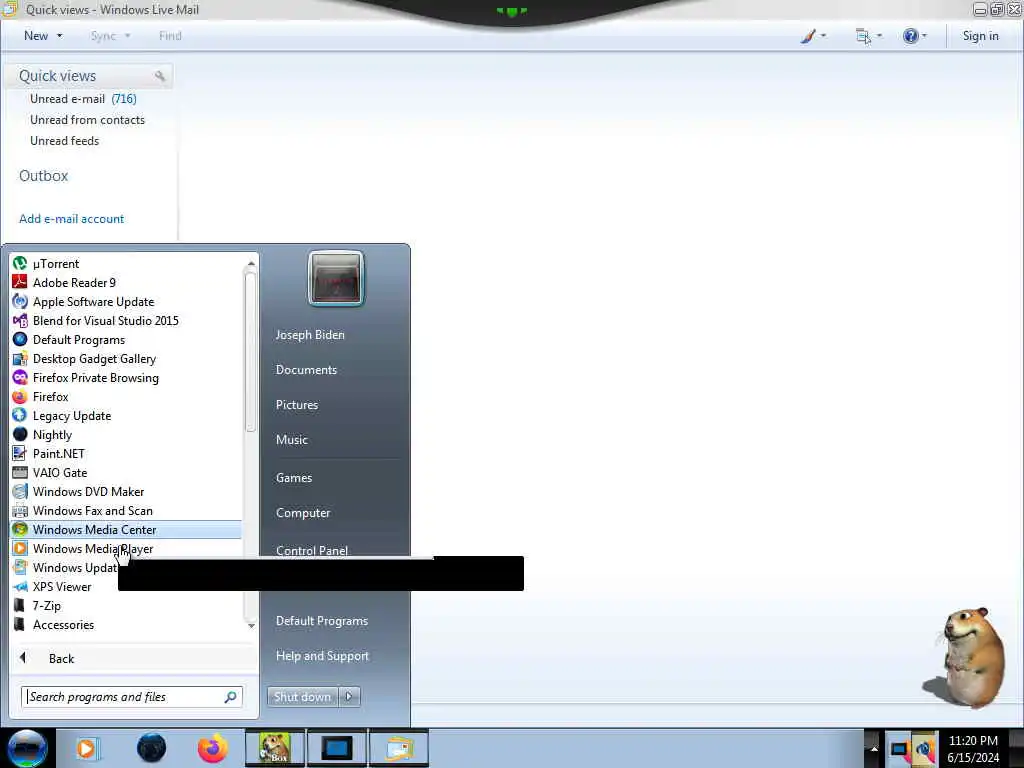Click the volume tray icon
The height and width of the screenshot is (768, 1024).
click(x=925, y=749)
